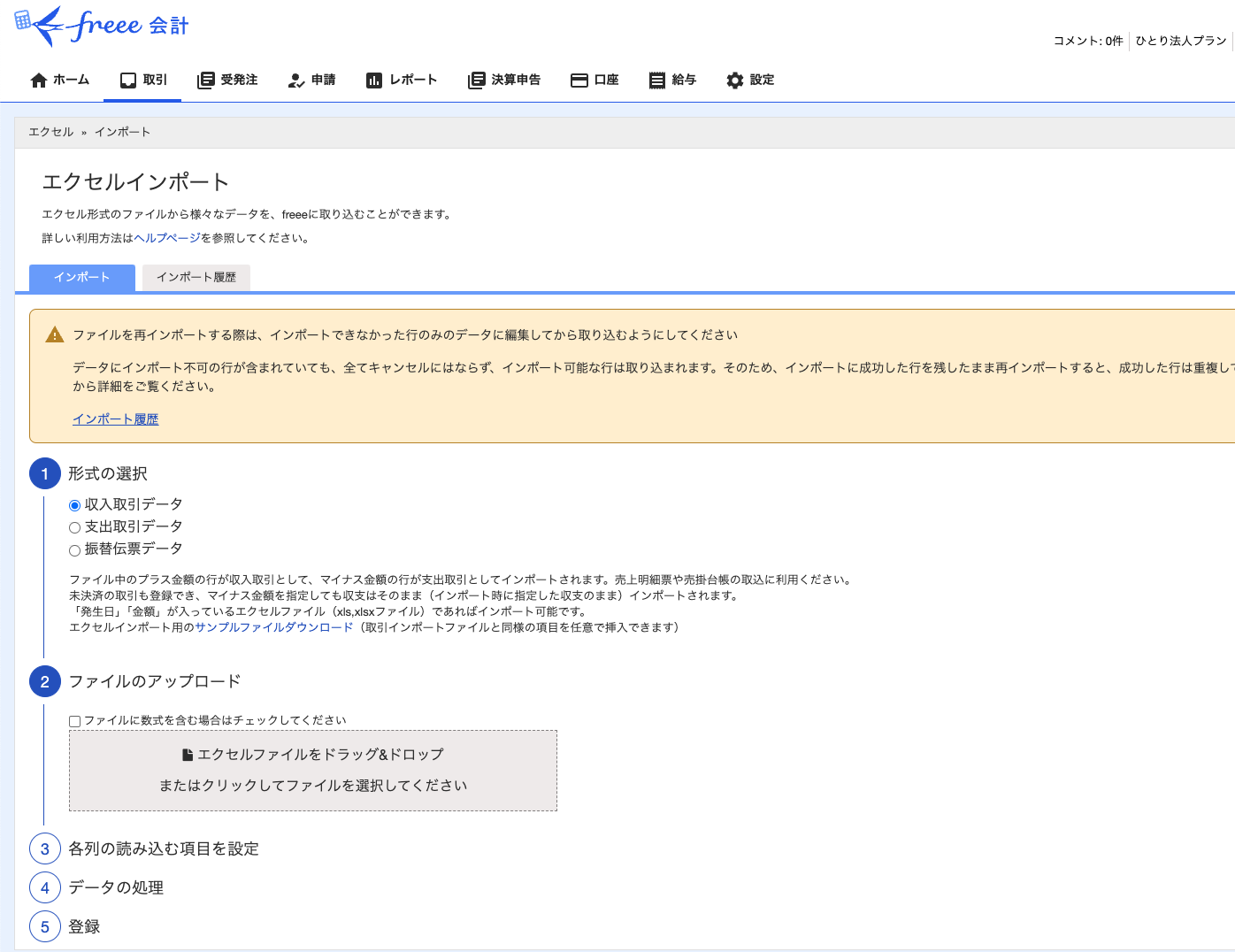Viewport: 1235px width, 952px height.
Task: Open 口座 card icon
Action: (x=579, y=81)
